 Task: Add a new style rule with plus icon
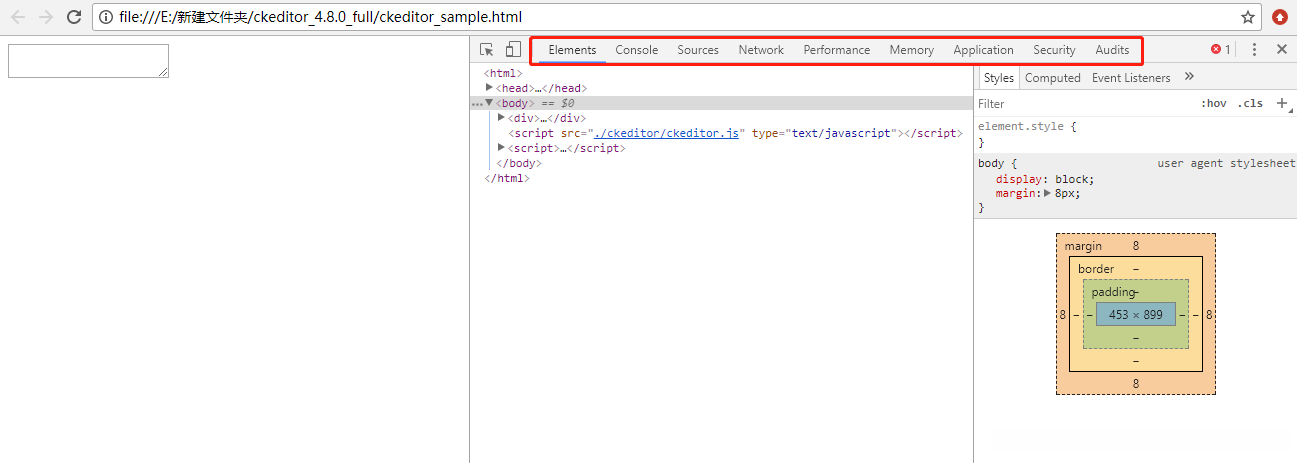click(x=1283, y=103)
